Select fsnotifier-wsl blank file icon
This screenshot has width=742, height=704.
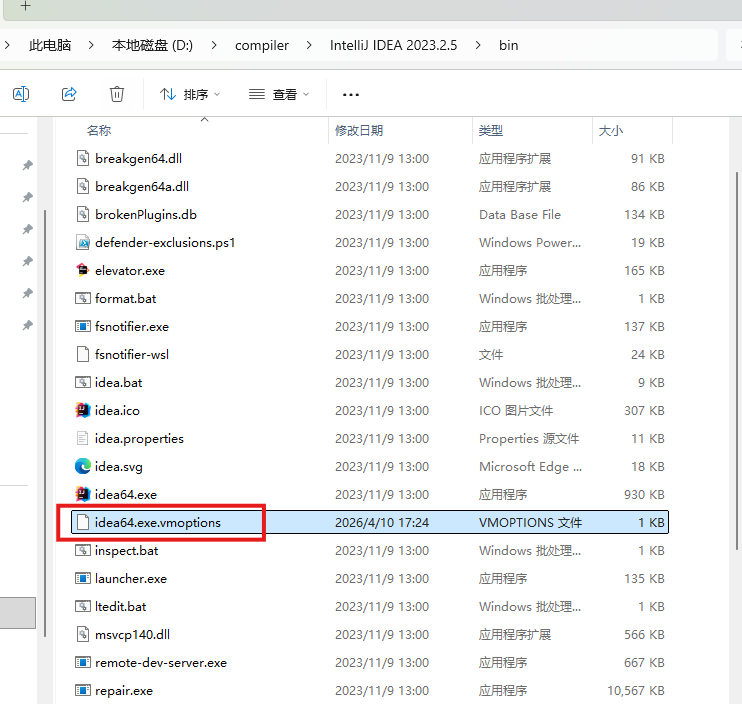83,354
